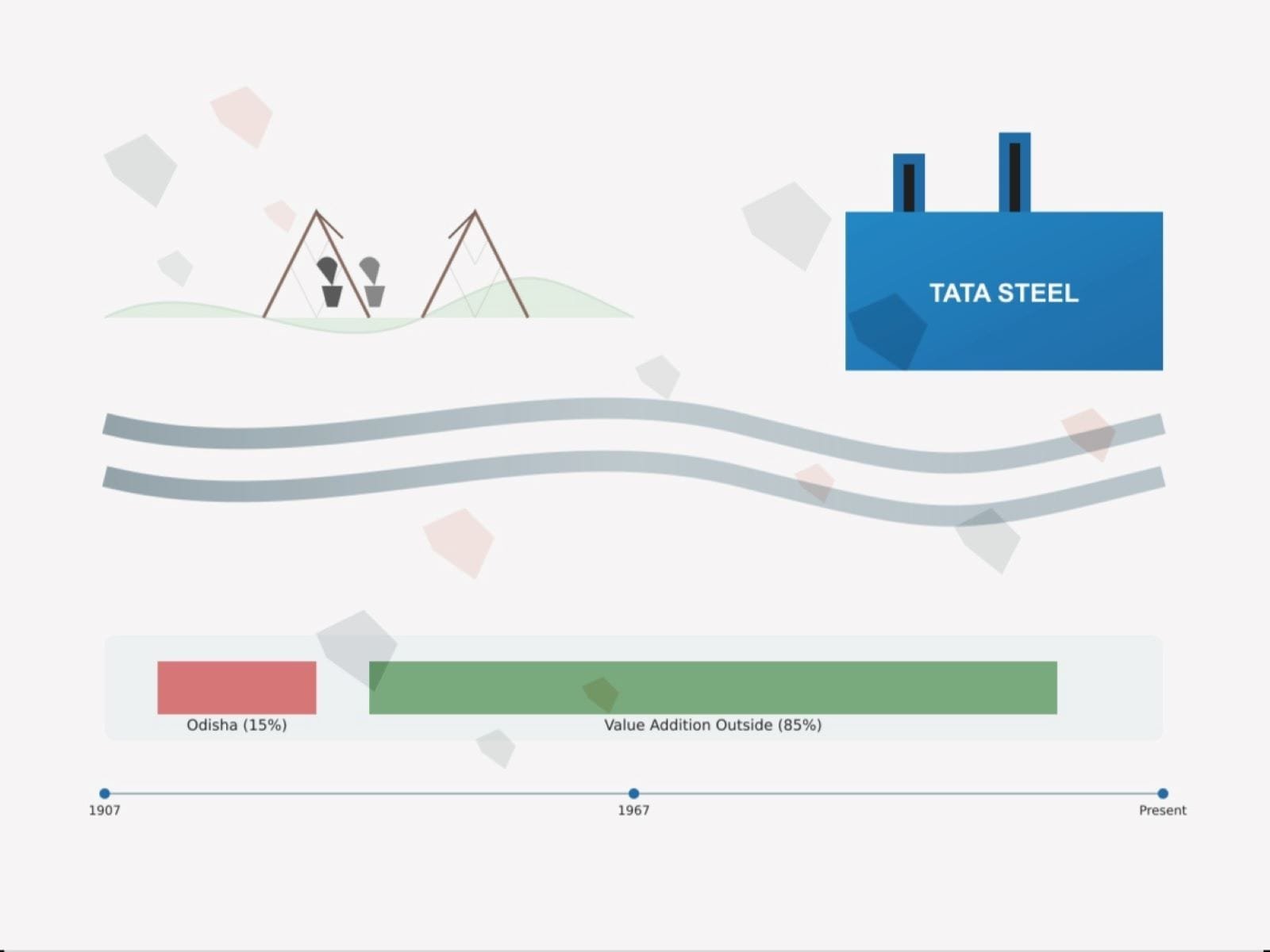Click the 'Present' timeline label

1163,810
